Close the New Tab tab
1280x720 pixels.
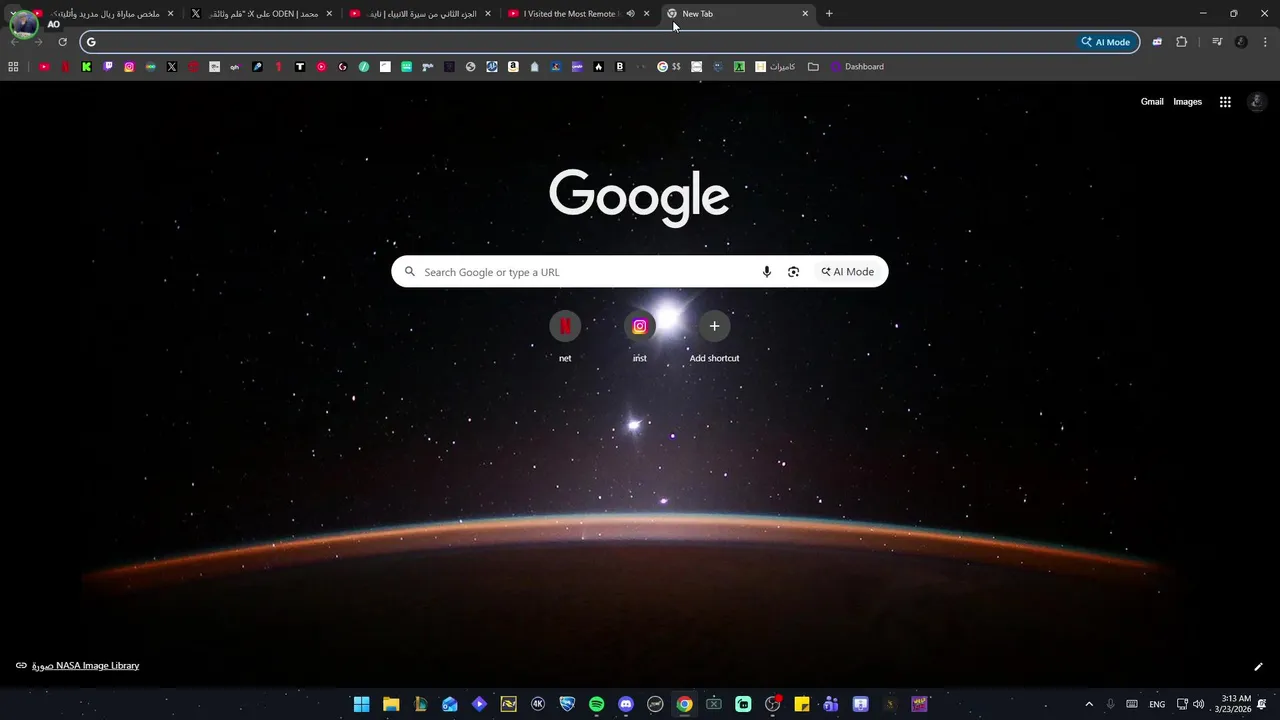click(x=805, y=14)
